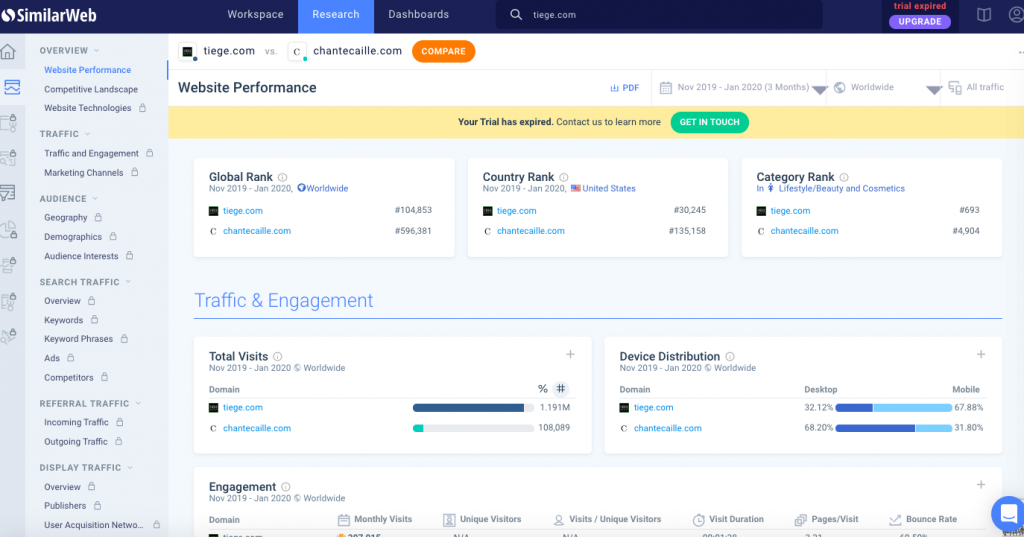1024x537 pixels.
Task: Open the book guide icon in header
Action: pos(984,14)
